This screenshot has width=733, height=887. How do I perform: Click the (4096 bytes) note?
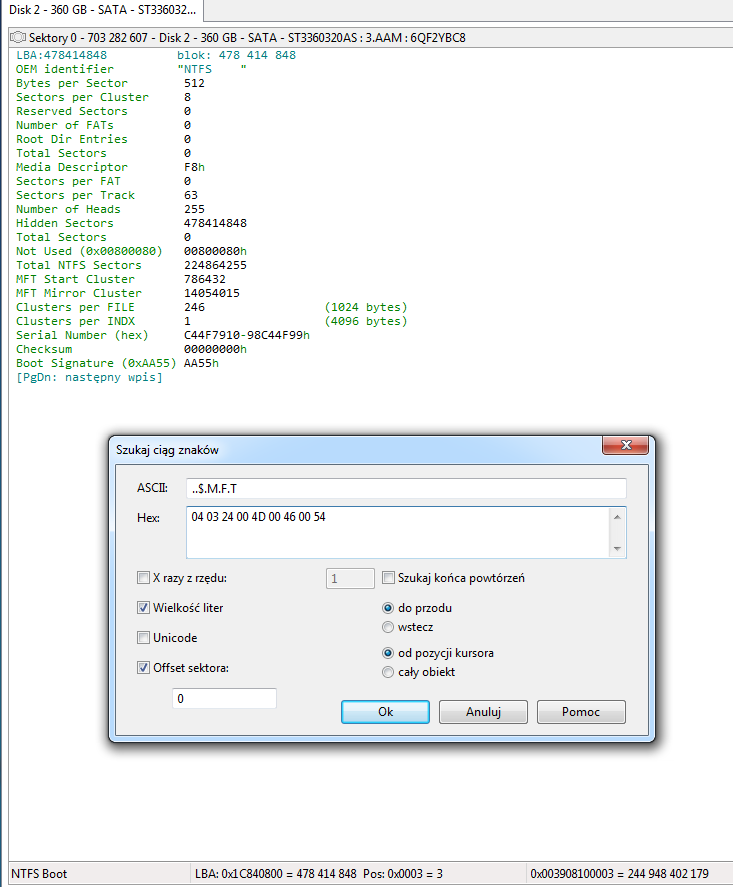[x=366, y=321]
